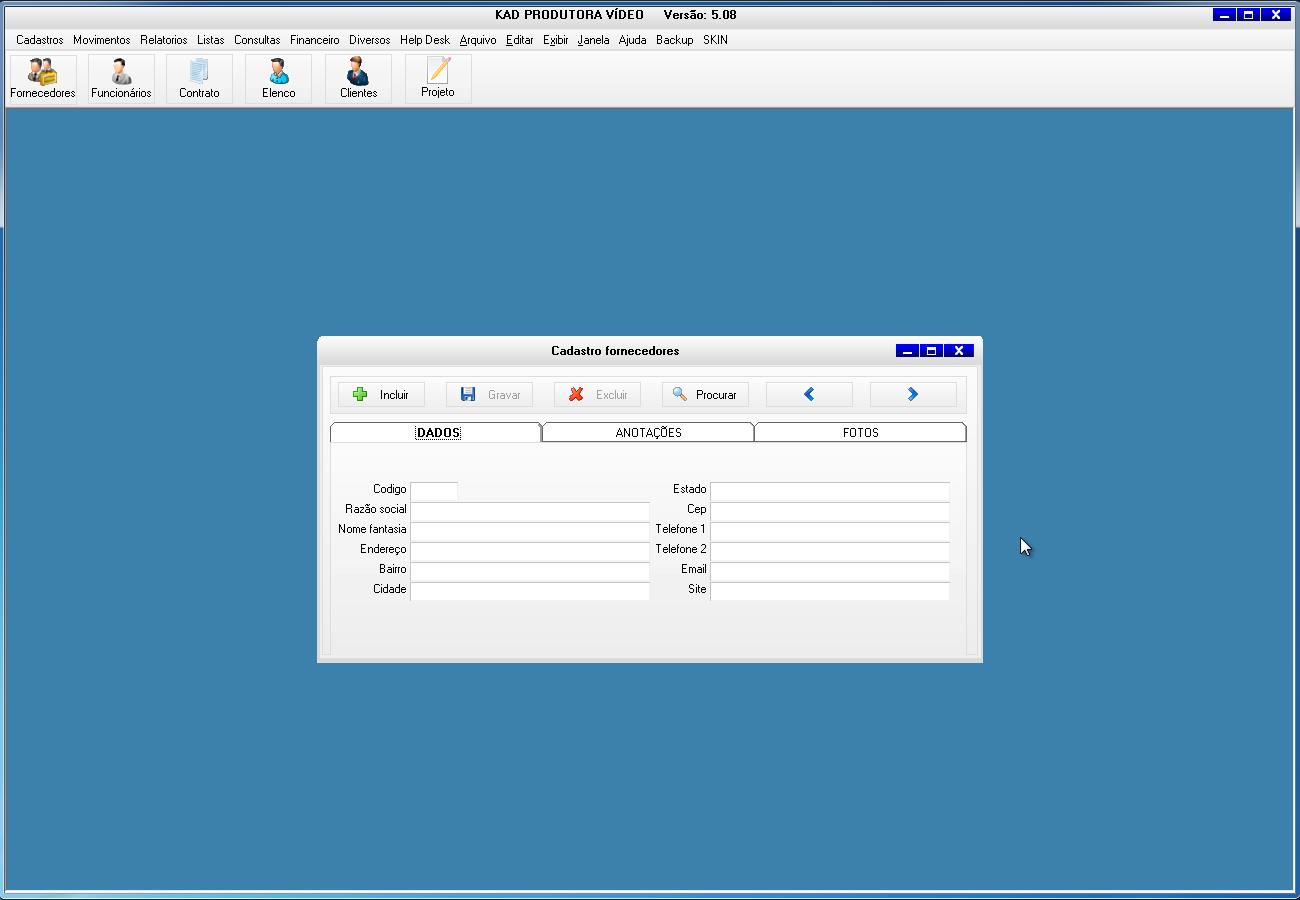This screenshot has width=1300, height=900.
Task: Open the Help Desk menu
Action: click(x=425, y=40)
